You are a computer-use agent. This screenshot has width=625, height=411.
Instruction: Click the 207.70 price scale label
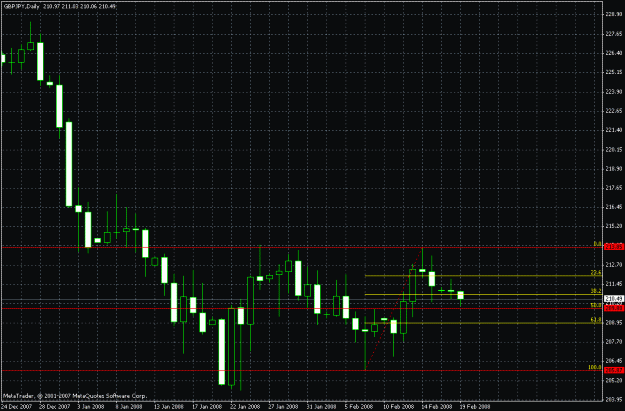tap(613, 342)
